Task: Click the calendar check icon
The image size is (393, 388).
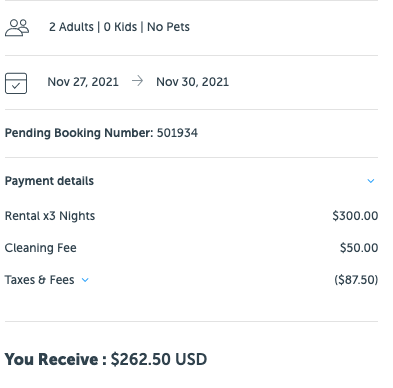Action: 16,83
